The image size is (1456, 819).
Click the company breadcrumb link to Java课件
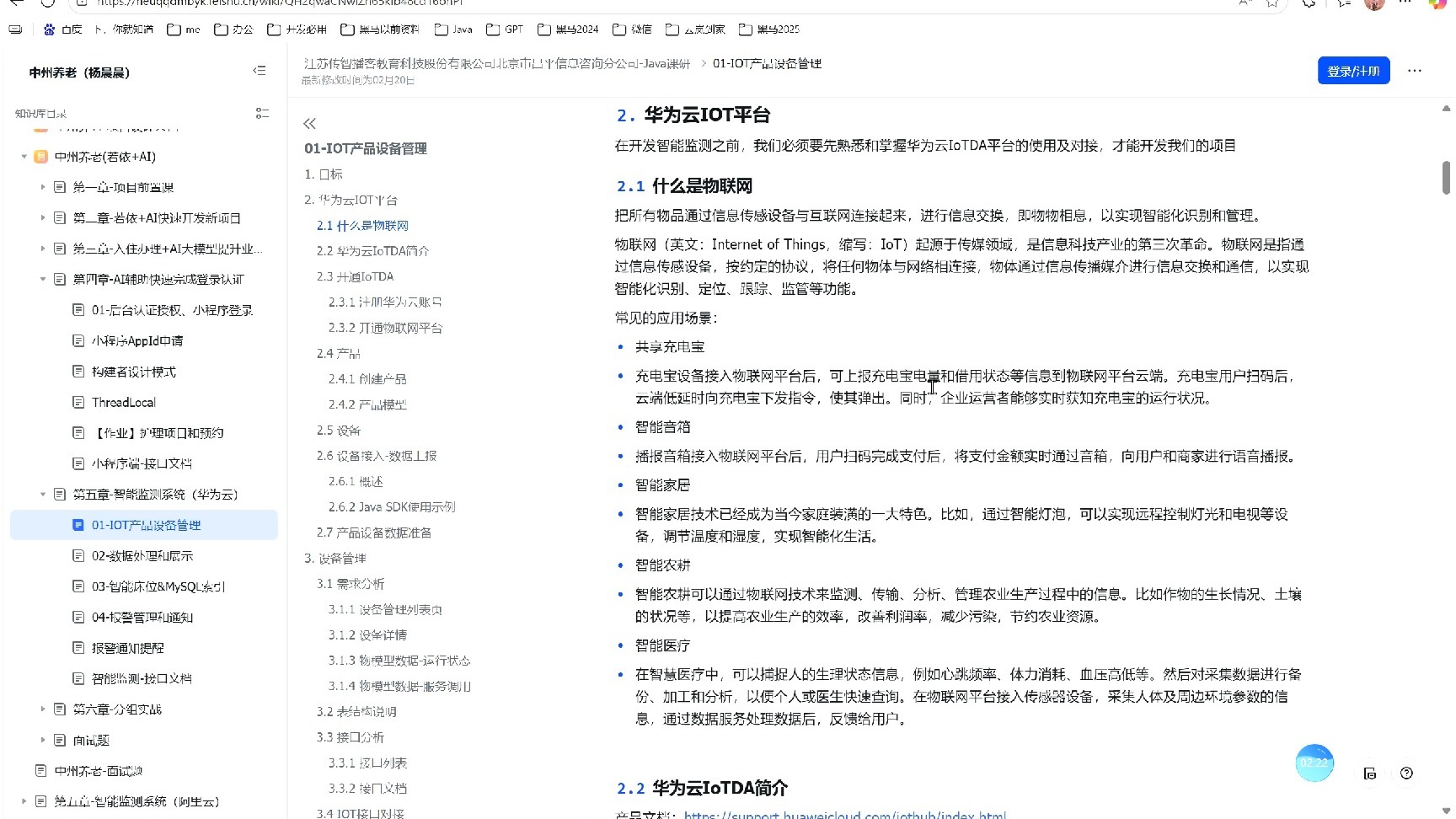coord(497,64)
